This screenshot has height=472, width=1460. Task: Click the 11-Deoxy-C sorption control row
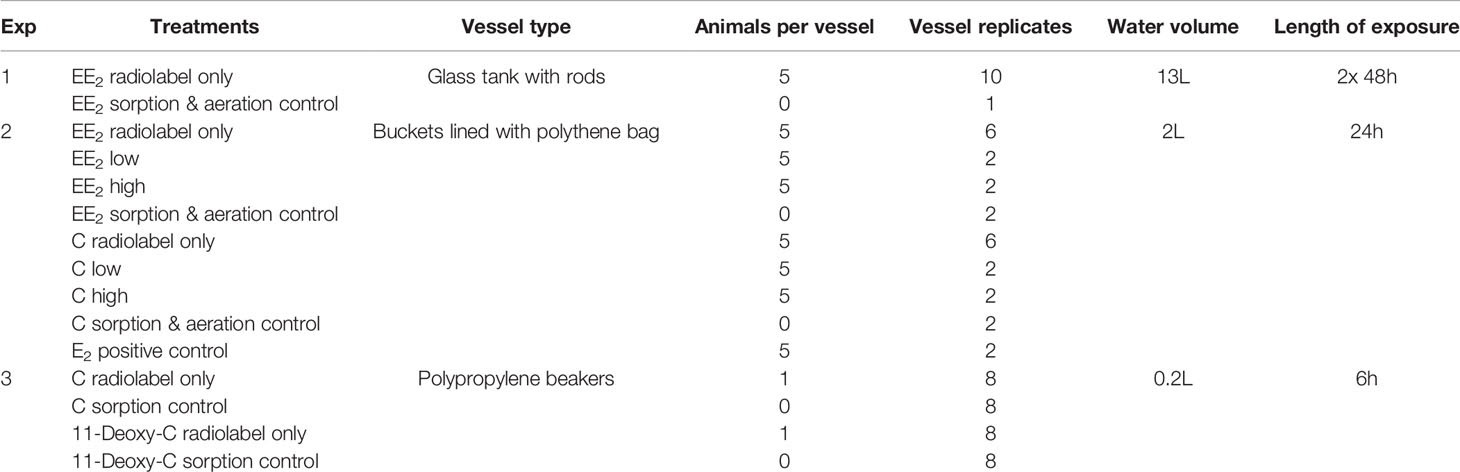point(730,461)
